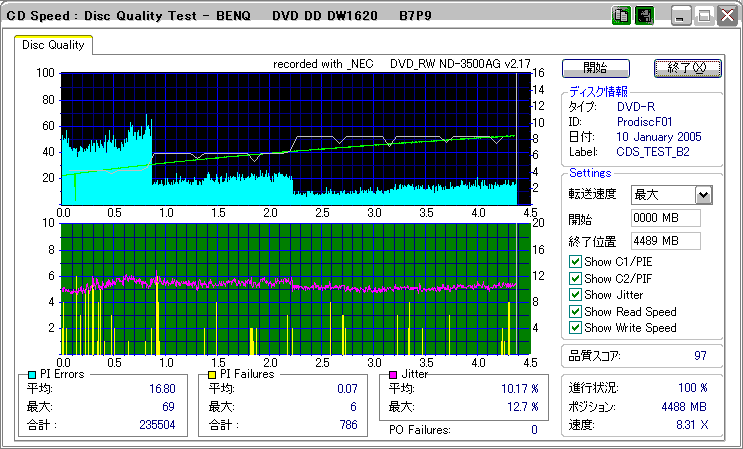The height and width of the screenshot is (449, 743).
Task: Click the save screenshot floppy icon
Action: click(x=644, y=16)
